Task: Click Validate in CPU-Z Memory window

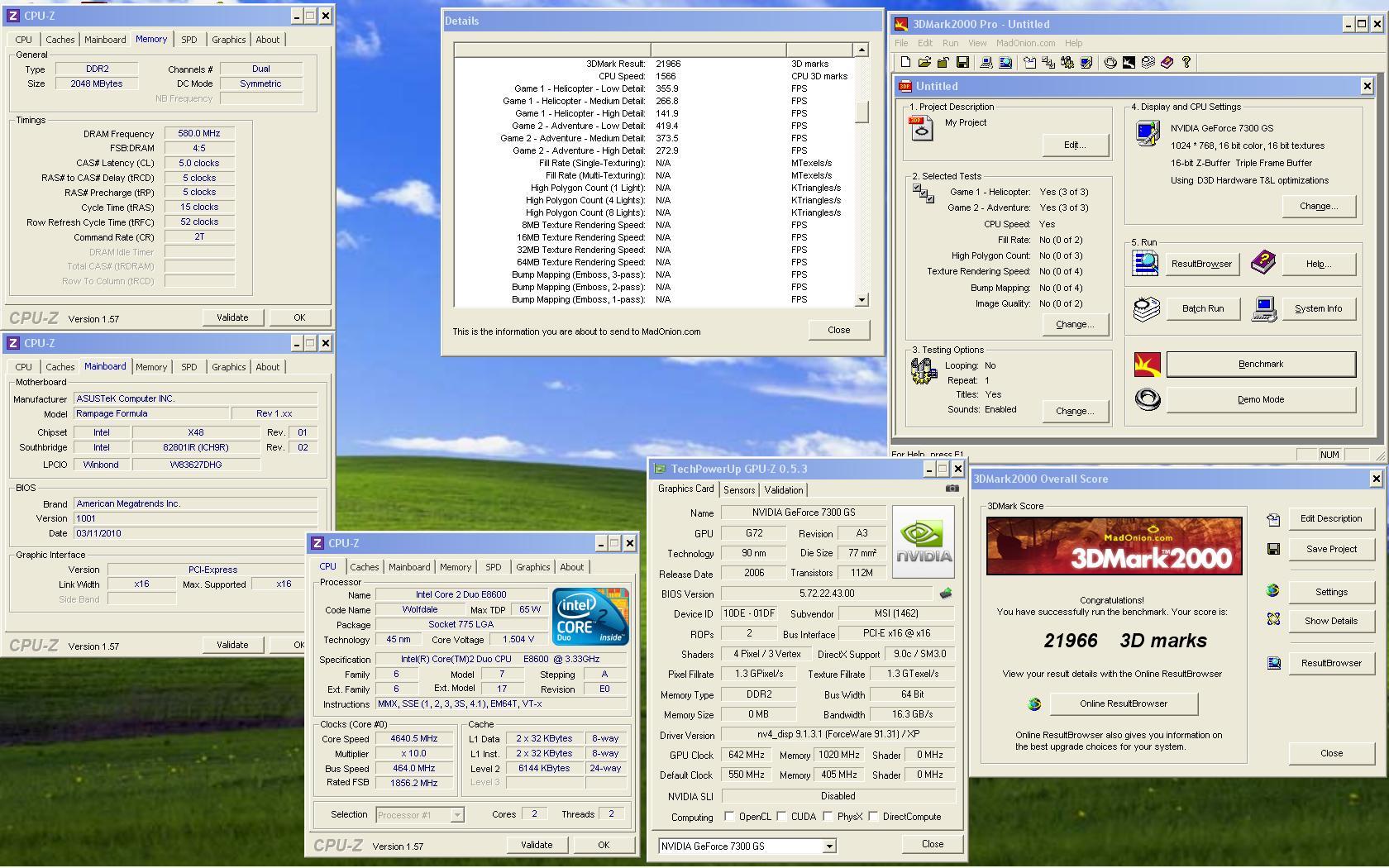Action: 232,317
